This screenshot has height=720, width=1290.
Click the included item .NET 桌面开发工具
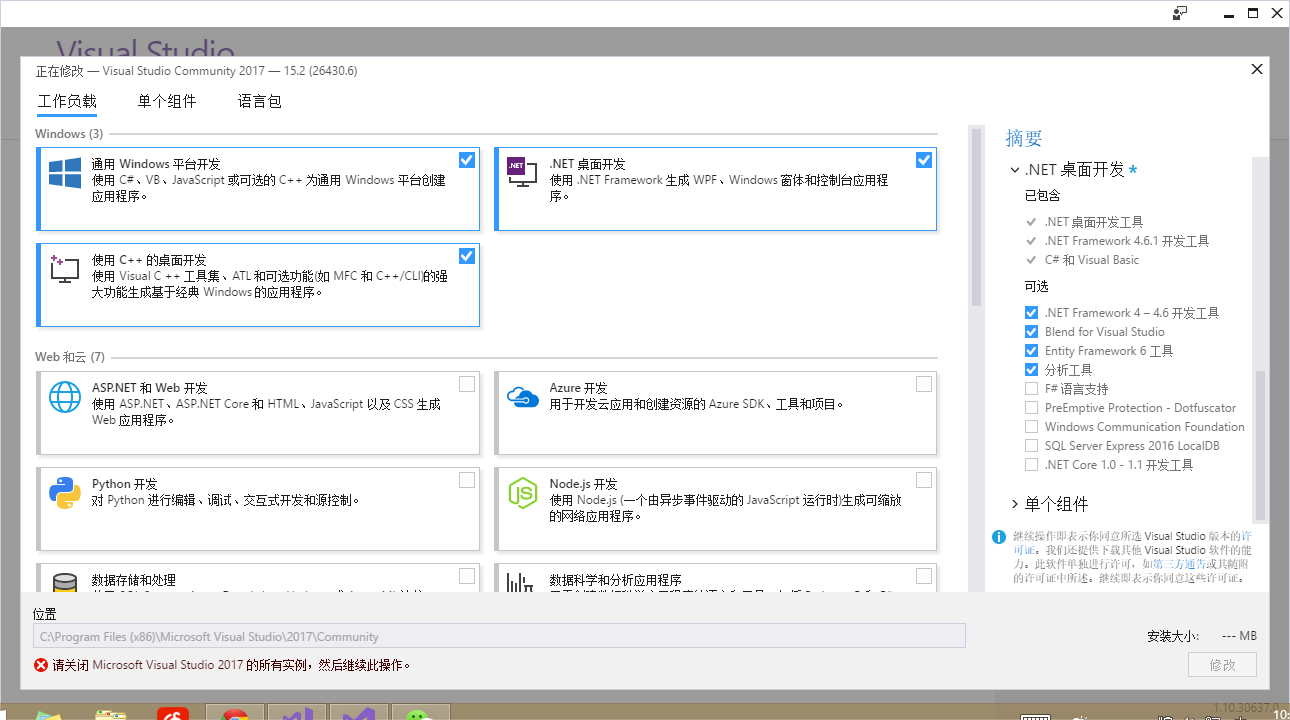click(x=1094, y=222)
